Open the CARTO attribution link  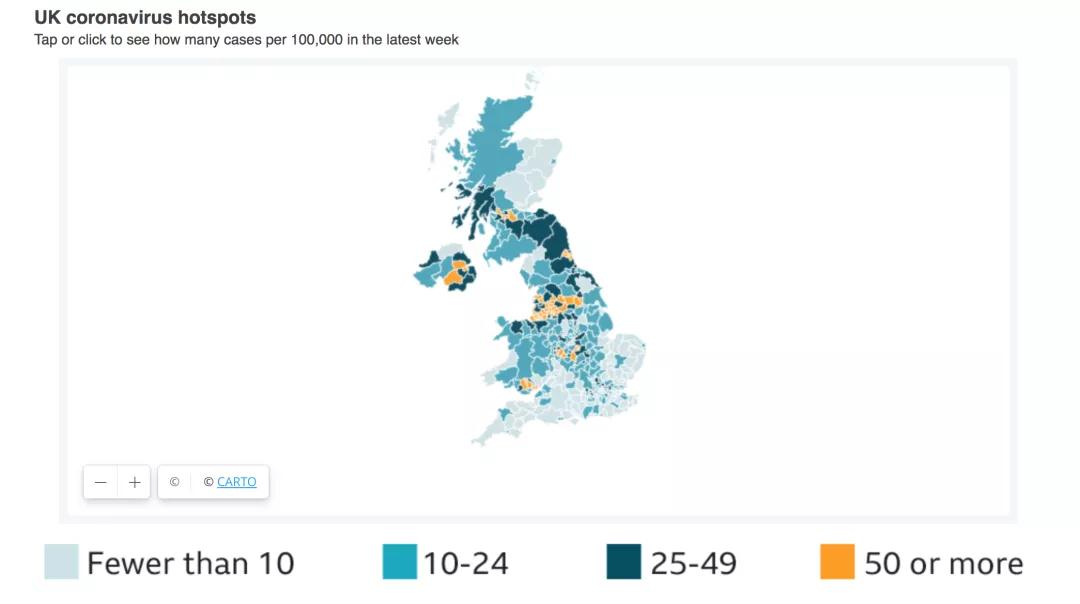tap(236, 482)
